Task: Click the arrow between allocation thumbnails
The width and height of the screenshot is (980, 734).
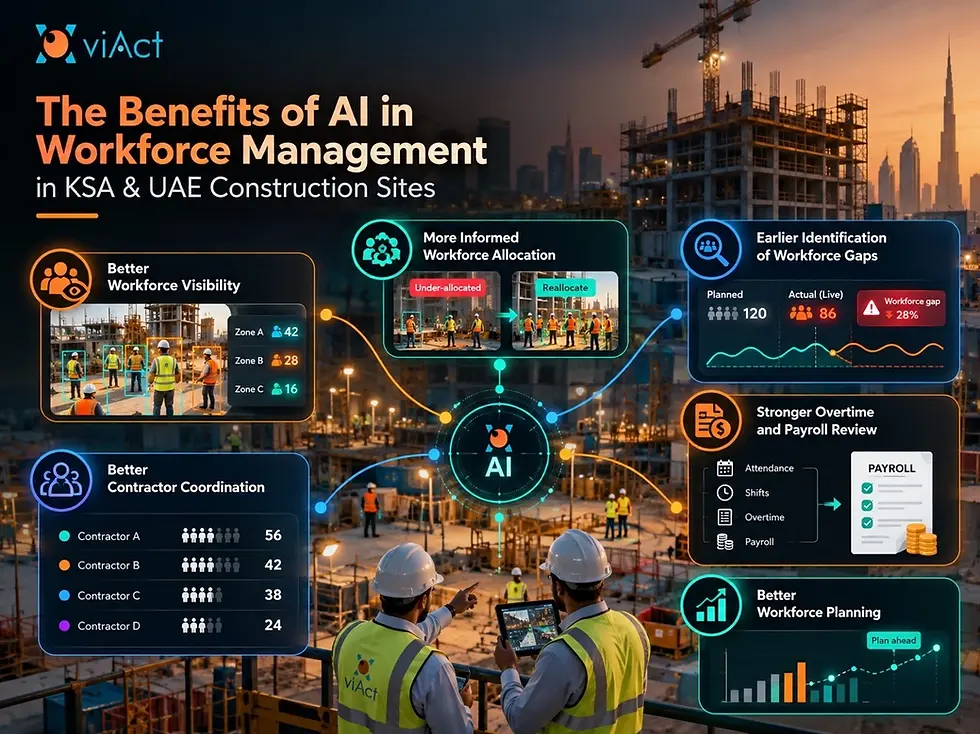Action: coord(506,316)
